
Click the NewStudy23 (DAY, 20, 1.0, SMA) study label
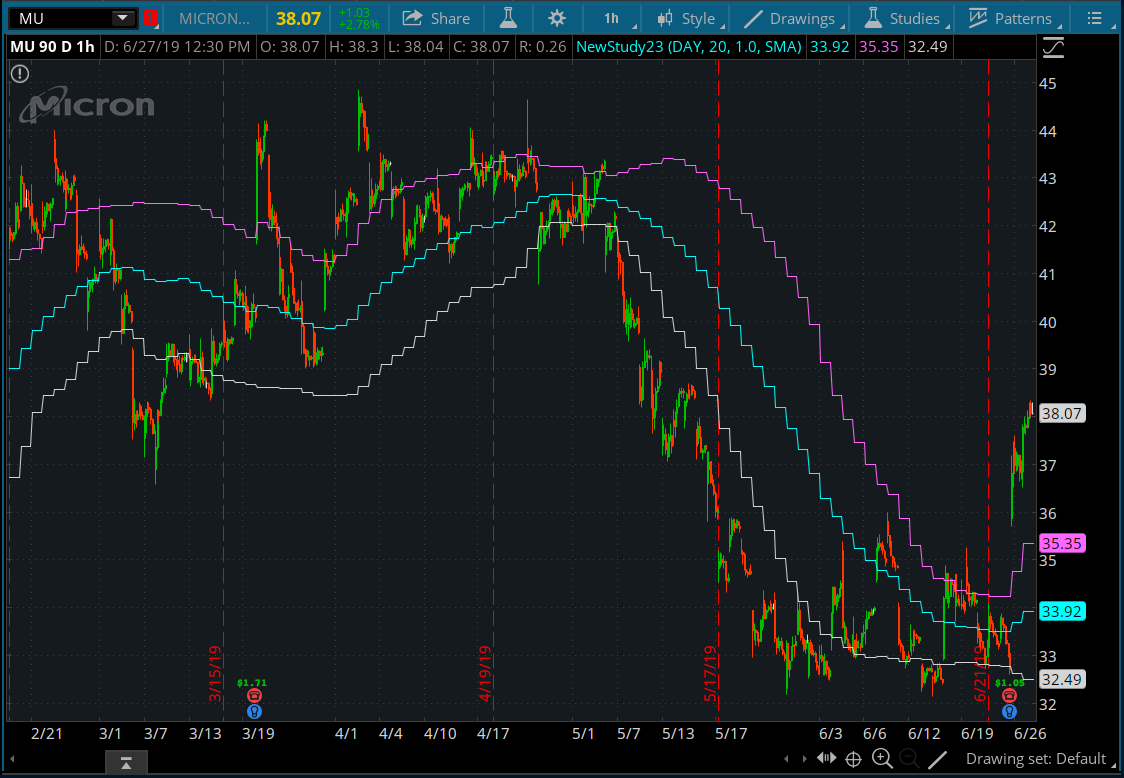(689, 47)
